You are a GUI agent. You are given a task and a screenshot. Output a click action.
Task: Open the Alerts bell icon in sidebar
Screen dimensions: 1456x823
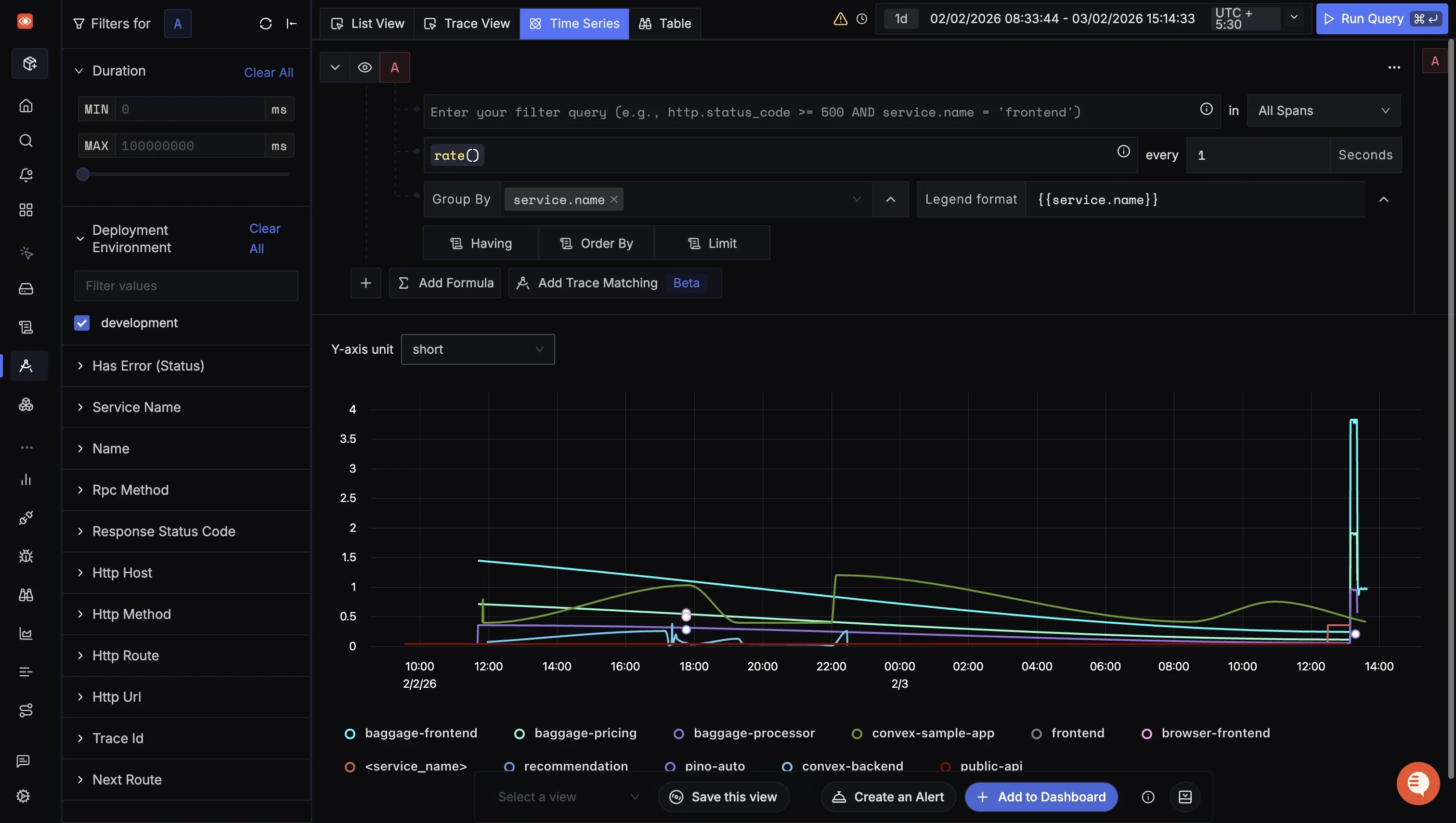26,175
